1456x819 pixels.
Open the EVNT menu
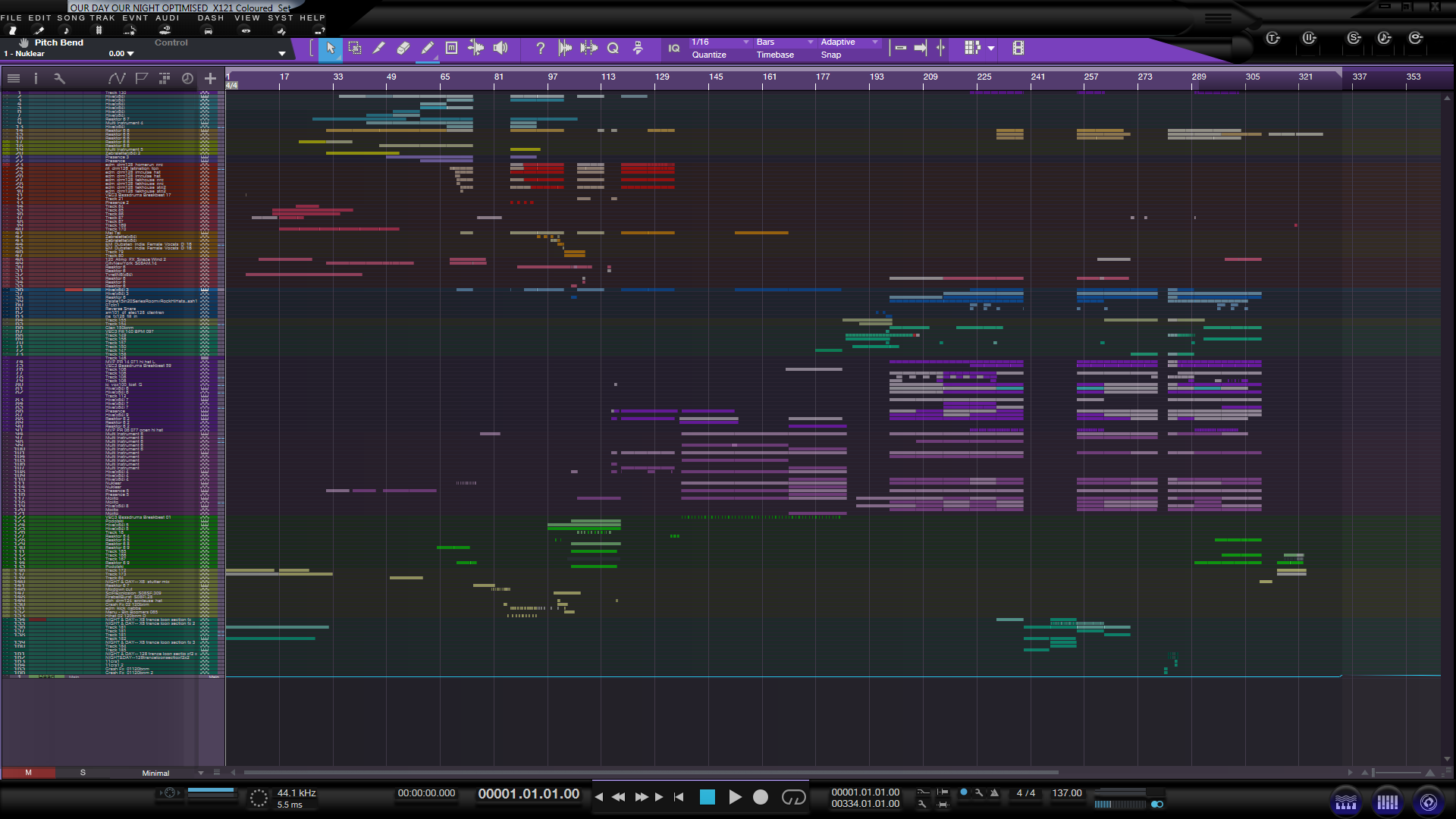[x=136, y=17]
